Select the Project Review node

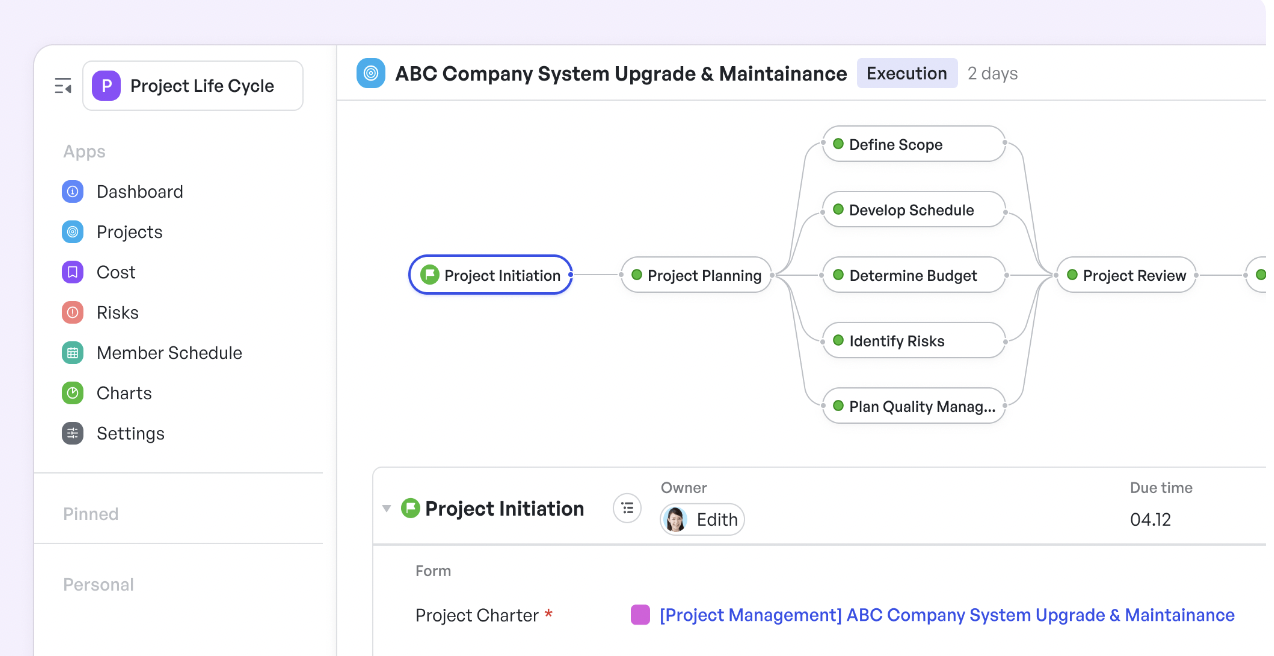pos(1126,275)
